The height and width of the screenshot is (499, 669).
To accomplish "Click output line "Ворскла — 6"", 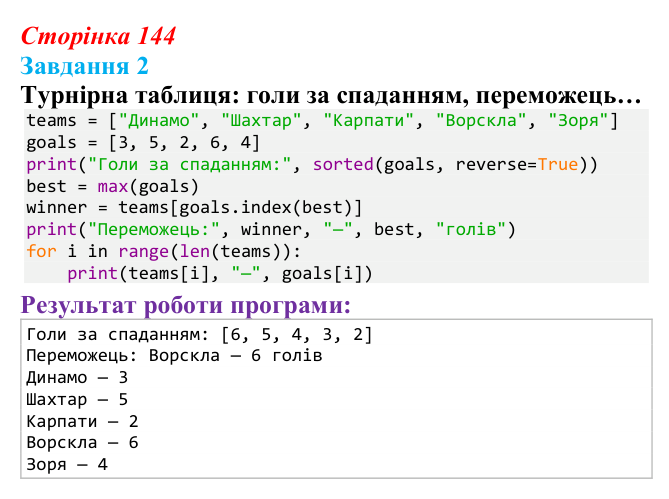I will point(82,443).
